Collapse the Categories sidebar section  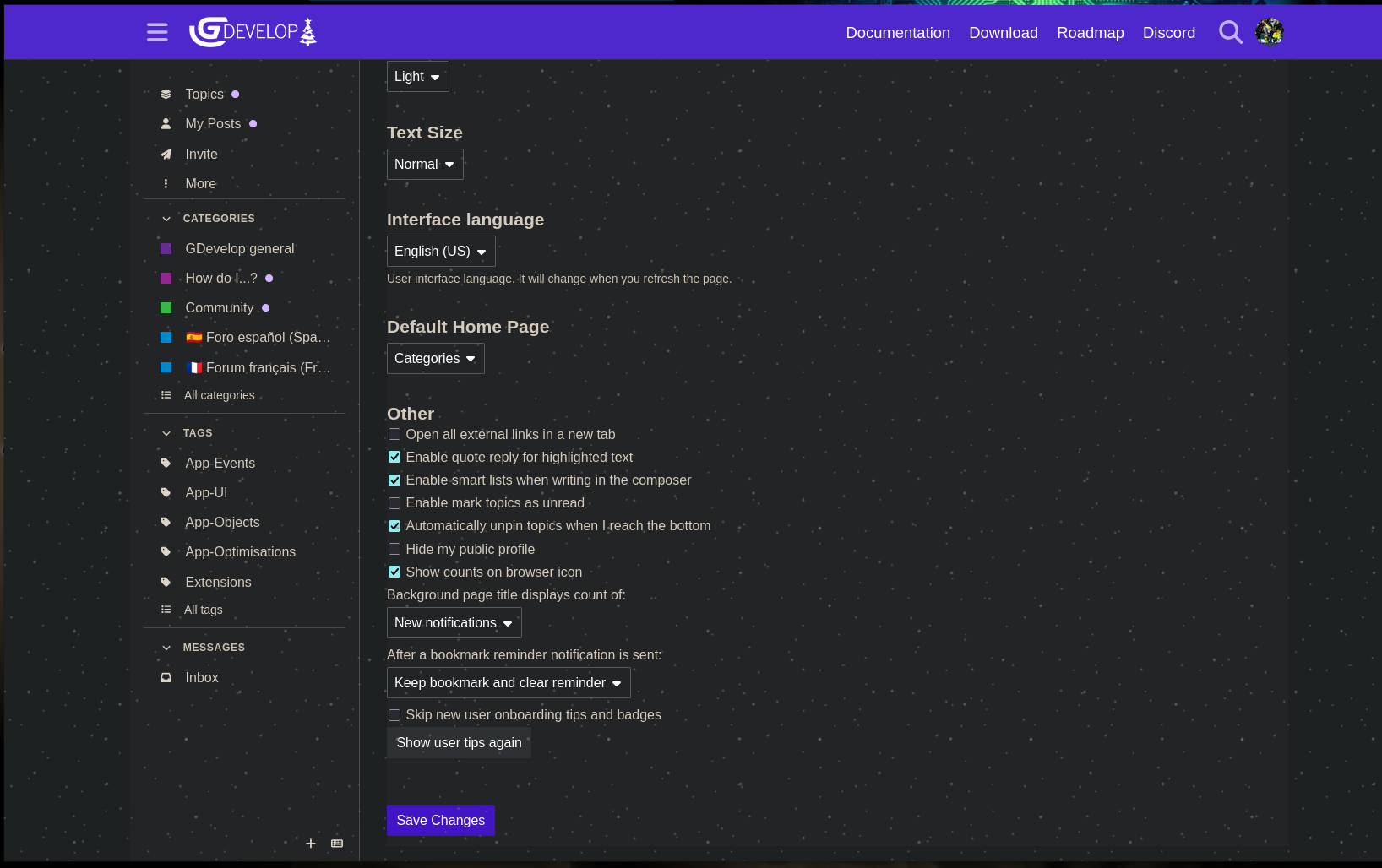click(166, 219)
